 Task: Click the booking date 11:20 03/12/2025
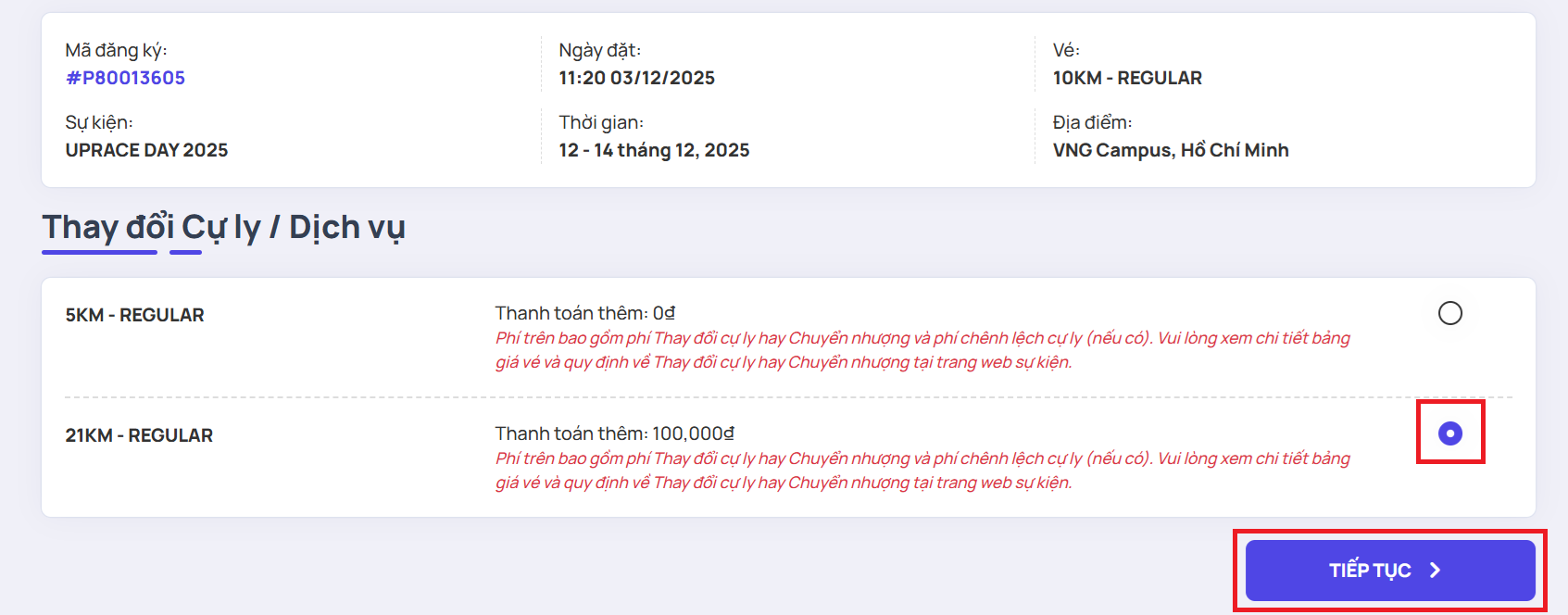(636, 78)
